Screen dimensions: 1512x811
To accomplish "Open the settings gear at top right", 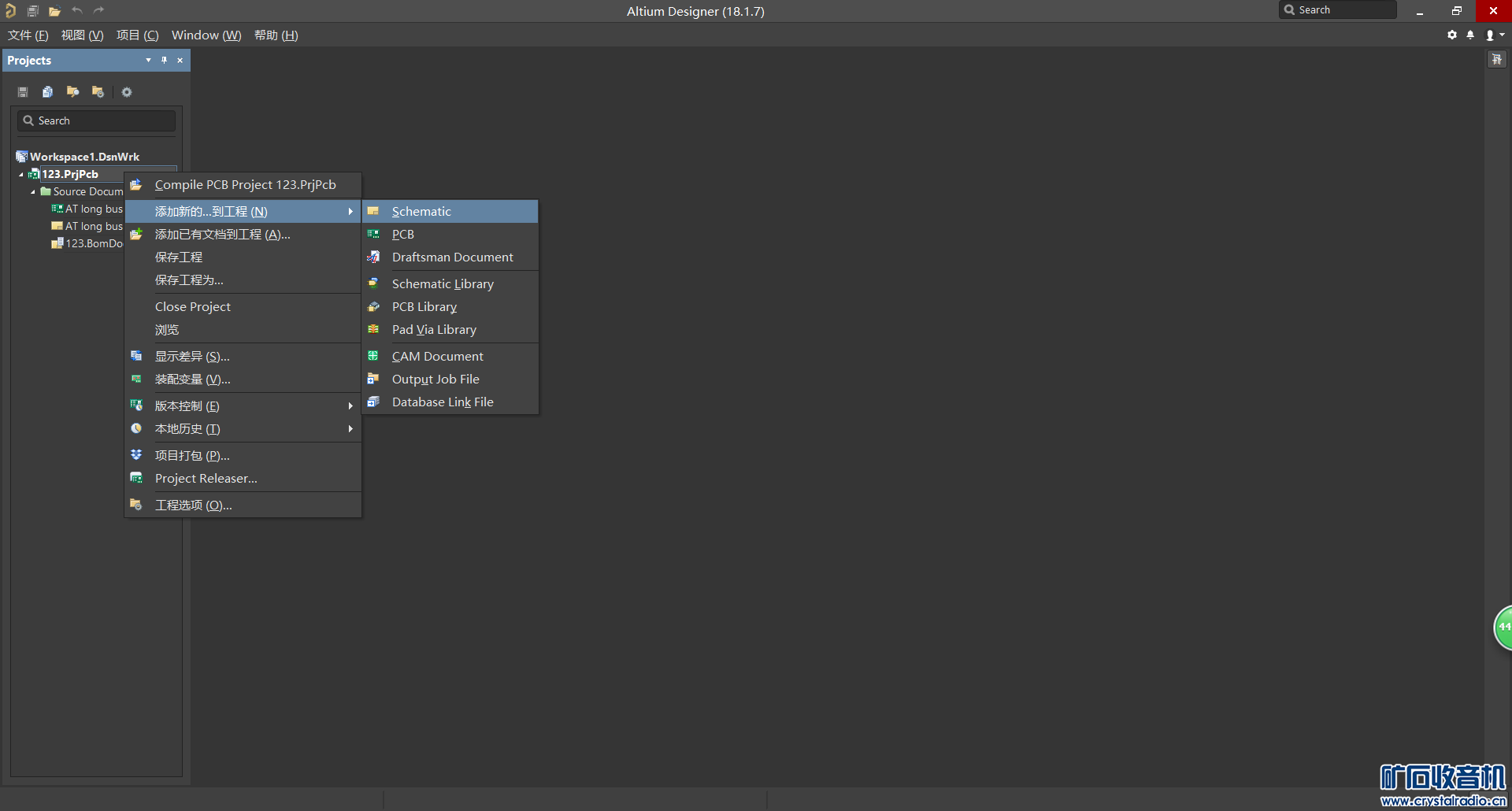I will (x=1452, y=35).
